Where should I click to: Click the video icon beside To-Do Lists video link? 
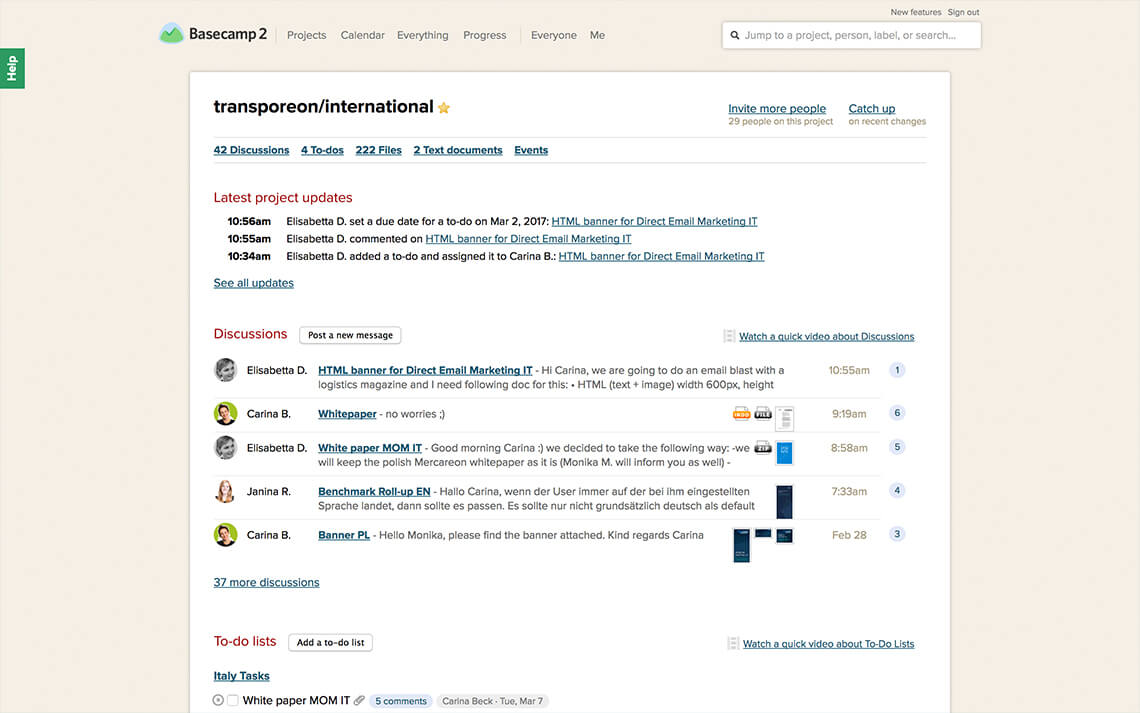tap(733, 643)
